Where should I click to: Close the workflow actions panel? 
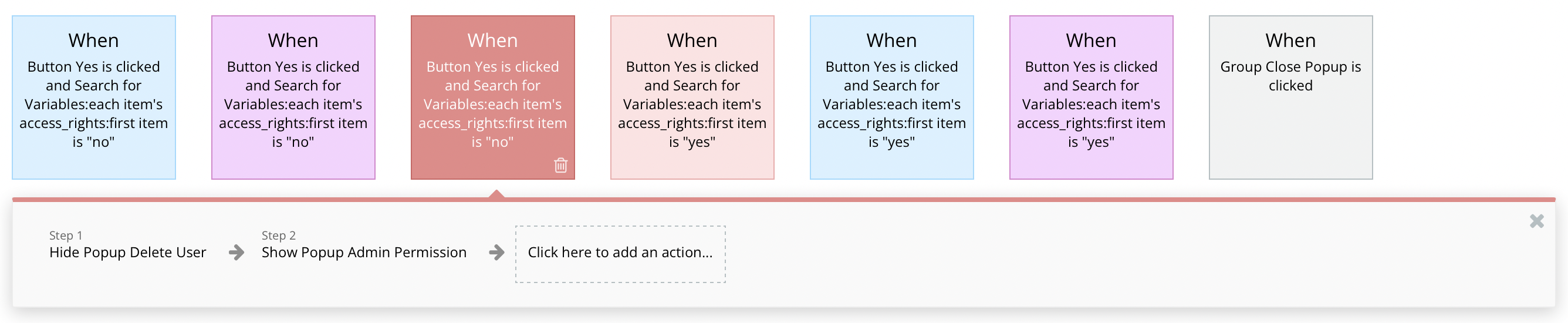click(1536, 221)
